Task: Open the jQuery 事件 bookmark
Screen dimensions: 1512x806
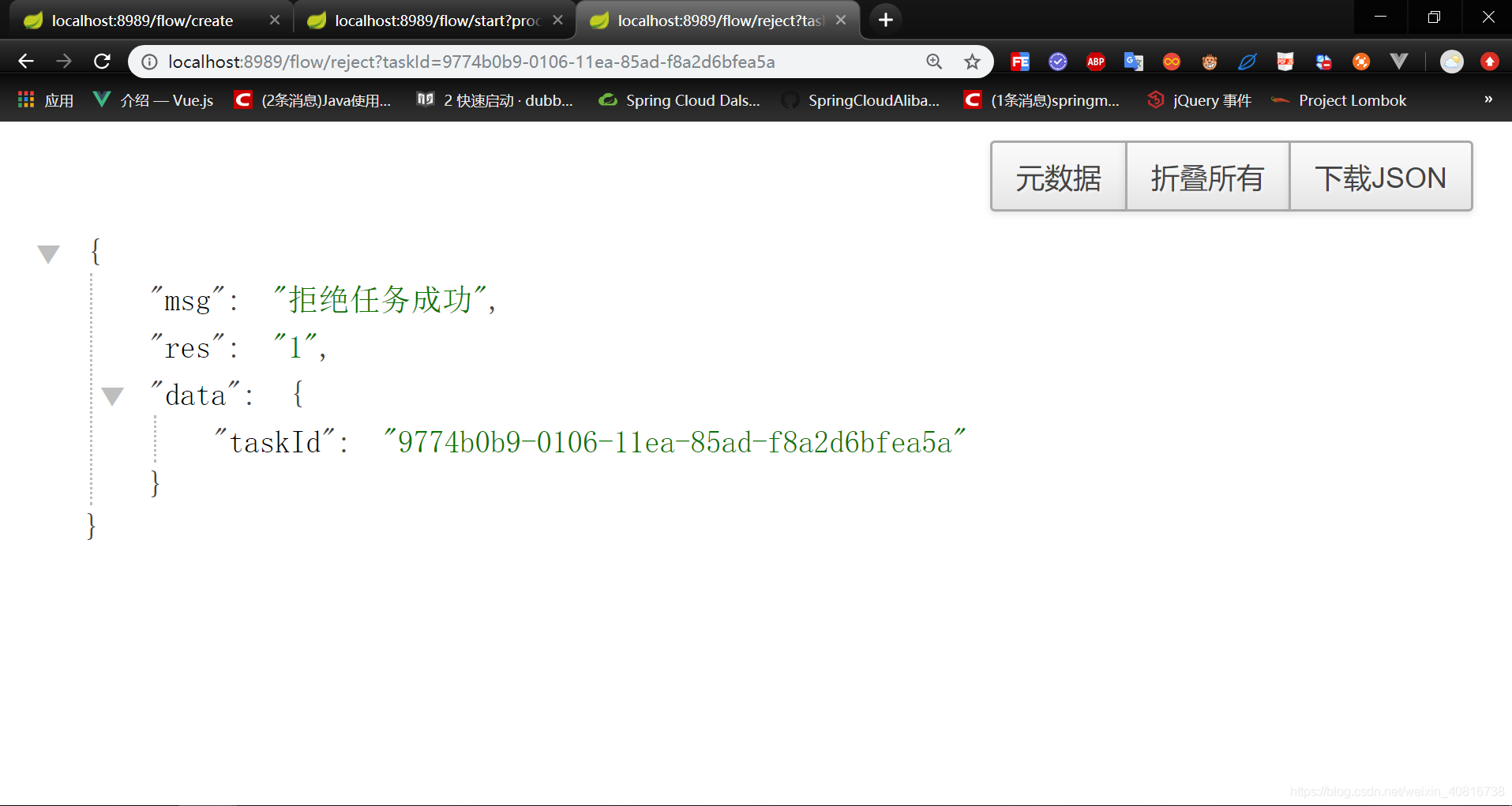Action: tap(1199, 100)
